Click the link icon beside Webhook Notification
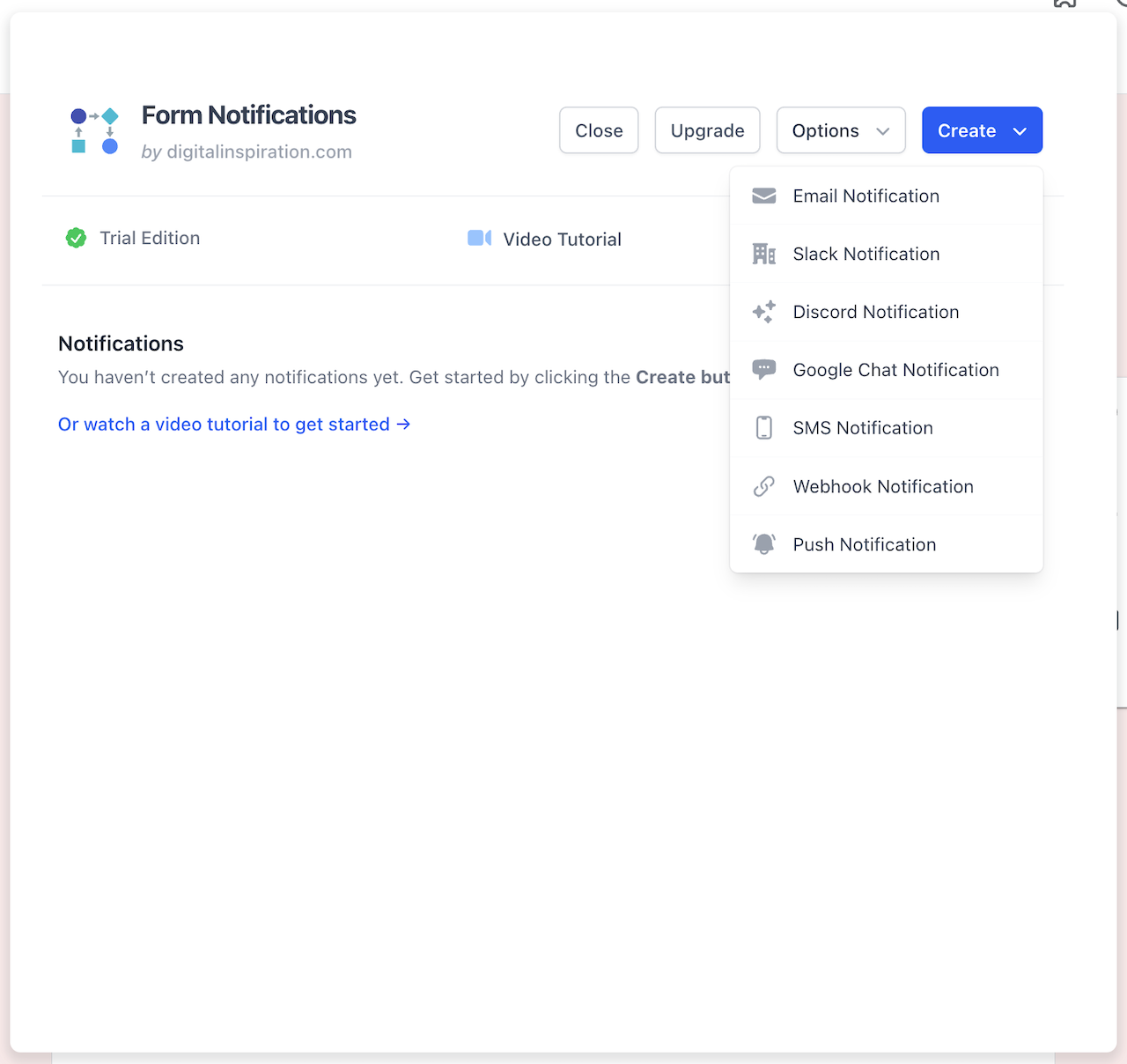The width and height of the screenshot is (1127, 1064). pyautogui.click(x=763, y=486)
